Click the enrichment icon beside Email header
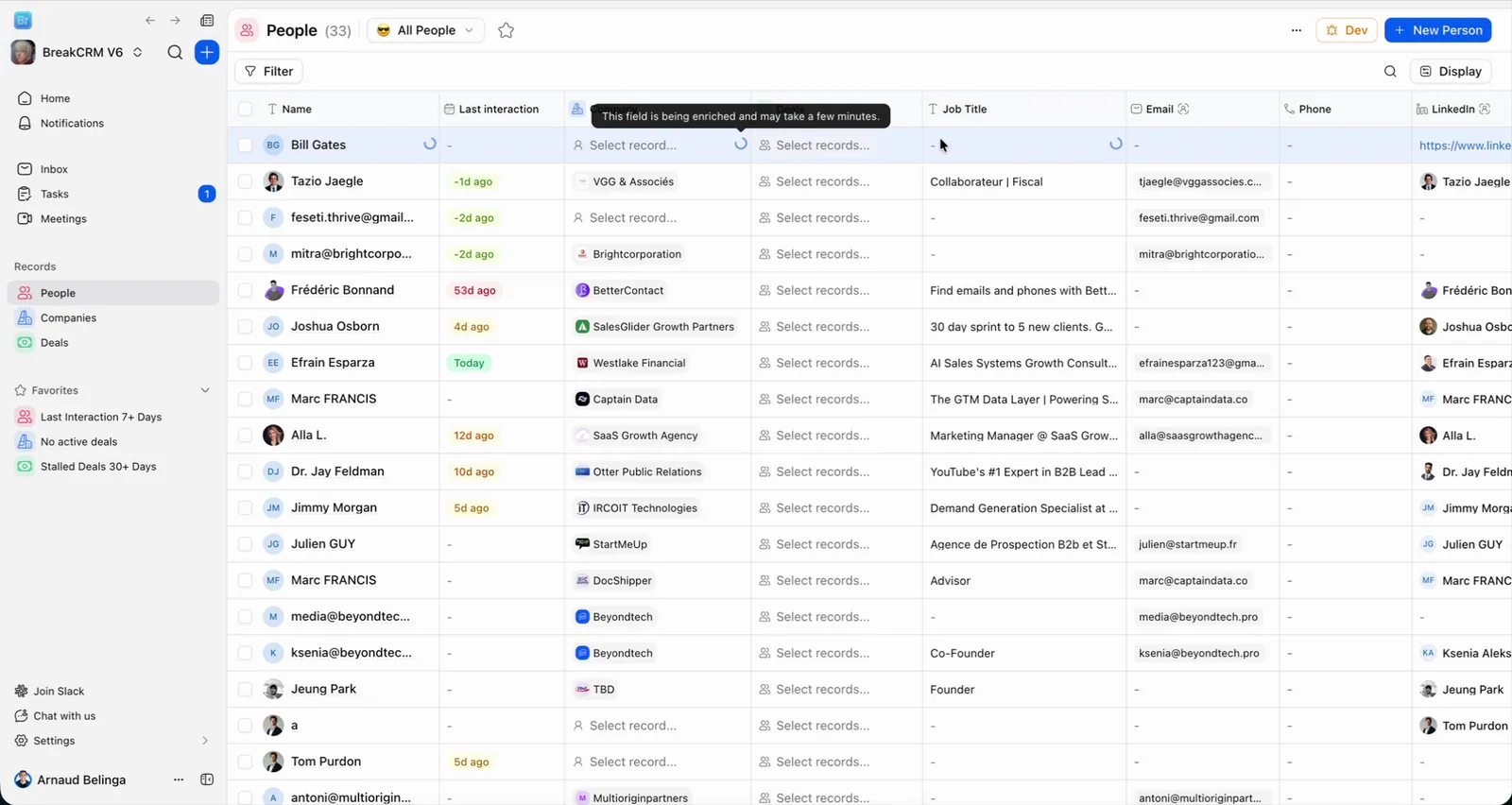The height and width of the screenshot is (805, 1512). pyautogui.click(x=1184, y=110)
